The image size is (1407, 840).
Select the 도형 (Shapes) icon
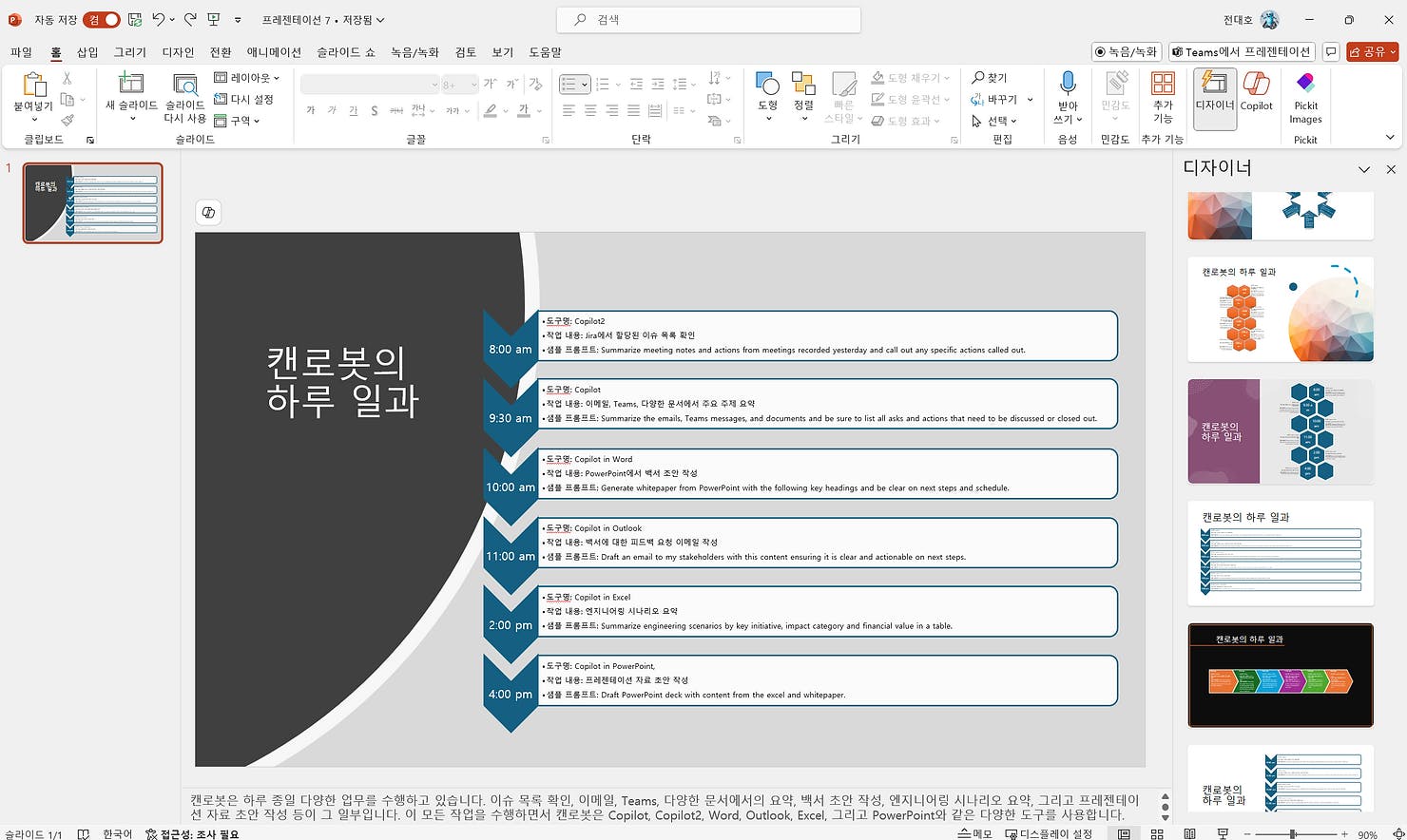coord(766,90)
